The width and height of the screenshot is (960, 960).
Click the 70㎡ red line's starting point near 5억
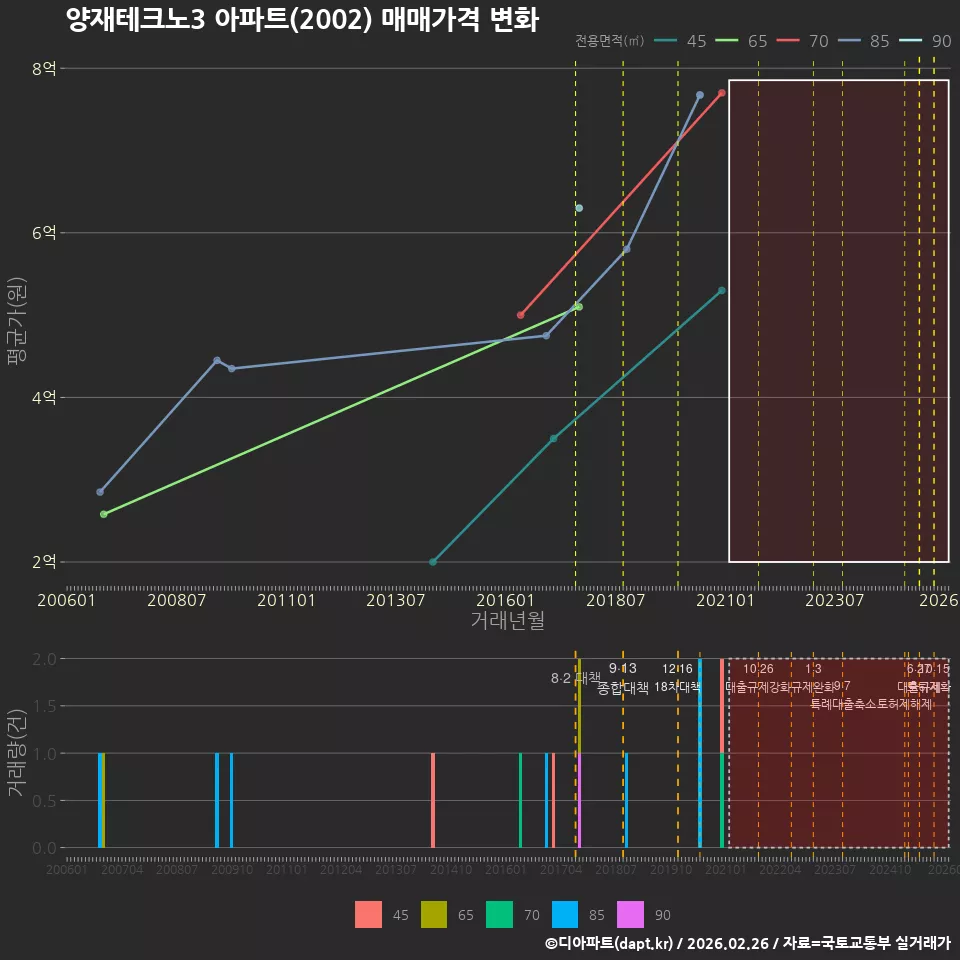[x=520, y=315]
